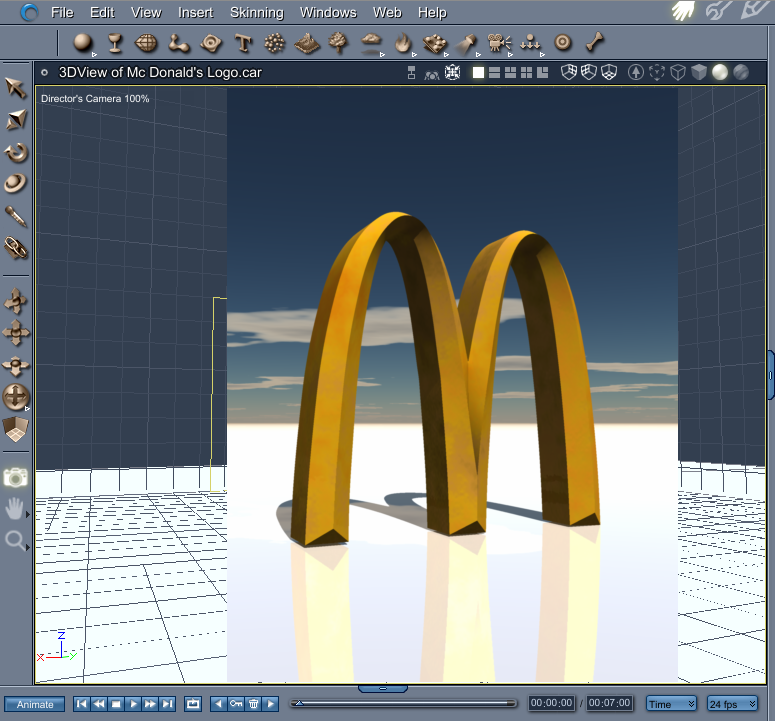
Task: Expand the zoom tool flyout arrow
Action: pyautogui.click(x=27, y=547)
